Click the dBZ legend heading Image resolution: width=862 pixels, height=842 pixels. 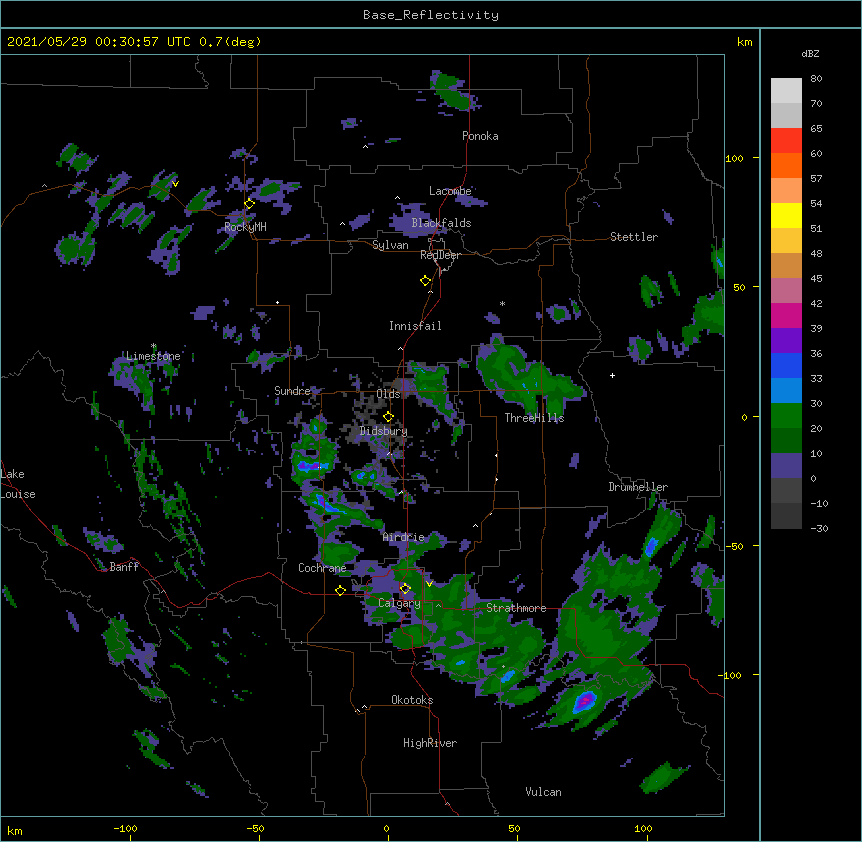click(810, 54)
